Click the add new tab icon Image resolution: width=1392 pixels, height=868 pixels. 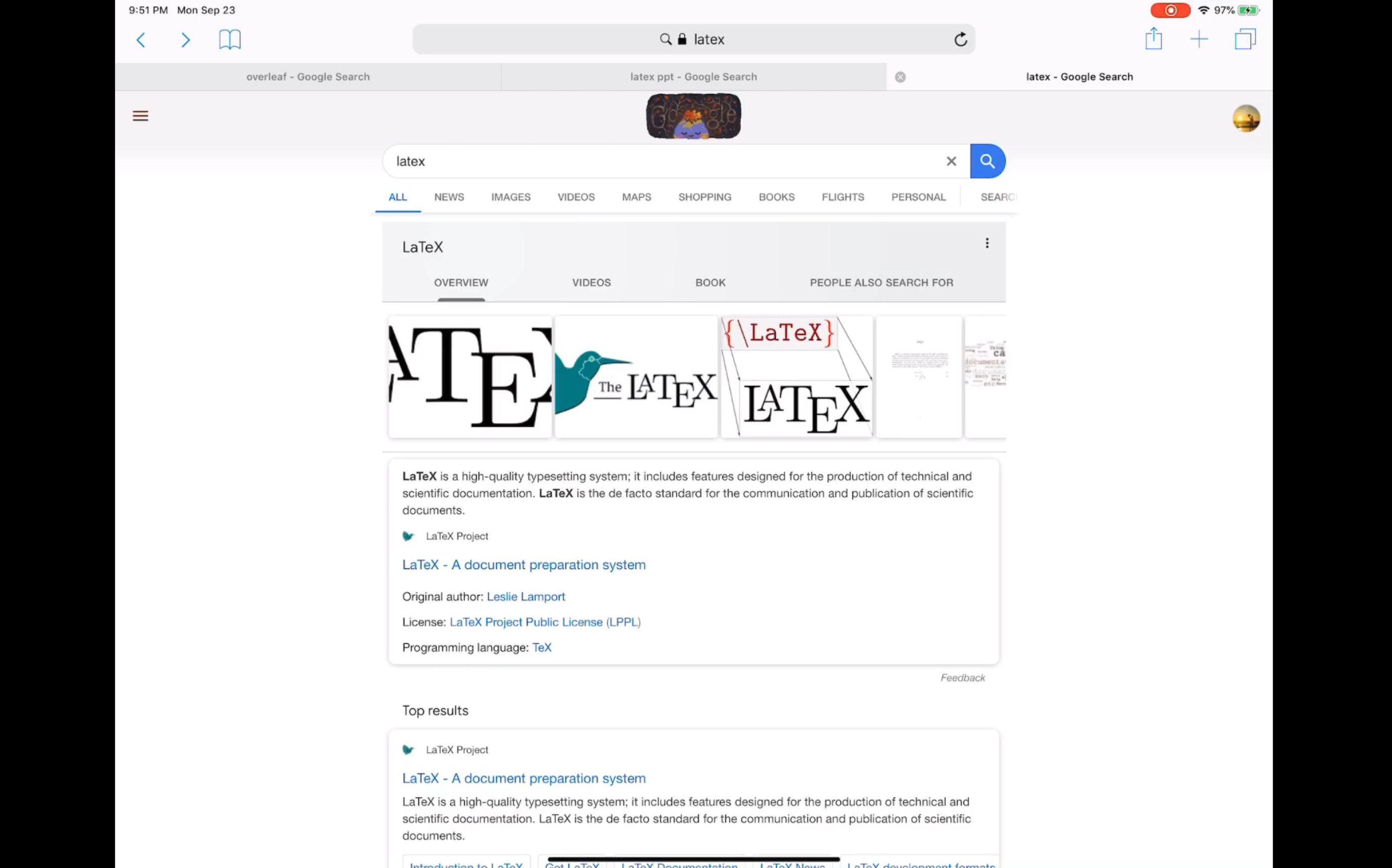(1199, 39)
